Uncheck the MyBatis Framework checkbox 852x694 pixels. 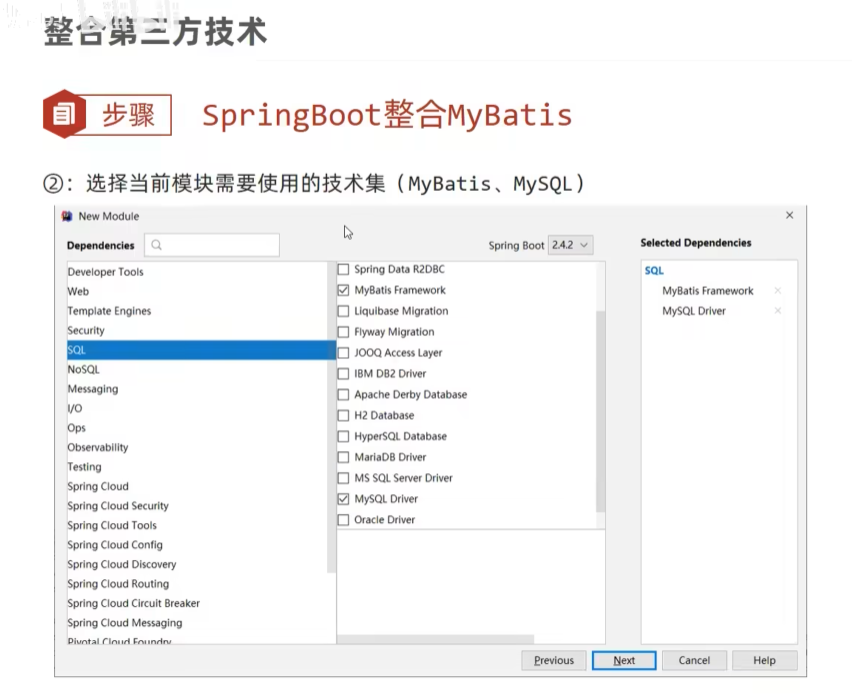coord(343,290)
